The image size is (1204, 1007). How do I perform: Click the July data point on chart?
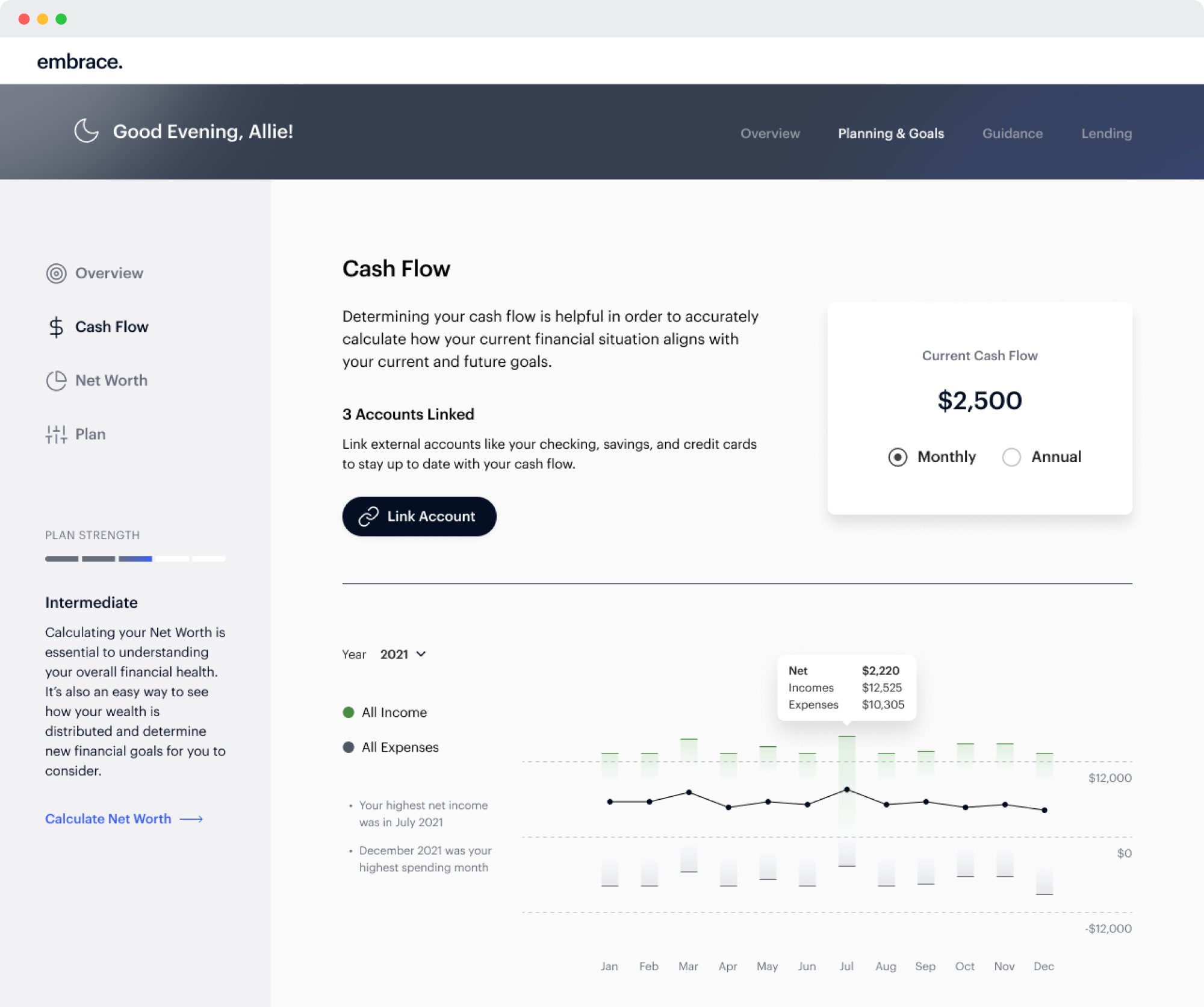coord(846,790)
